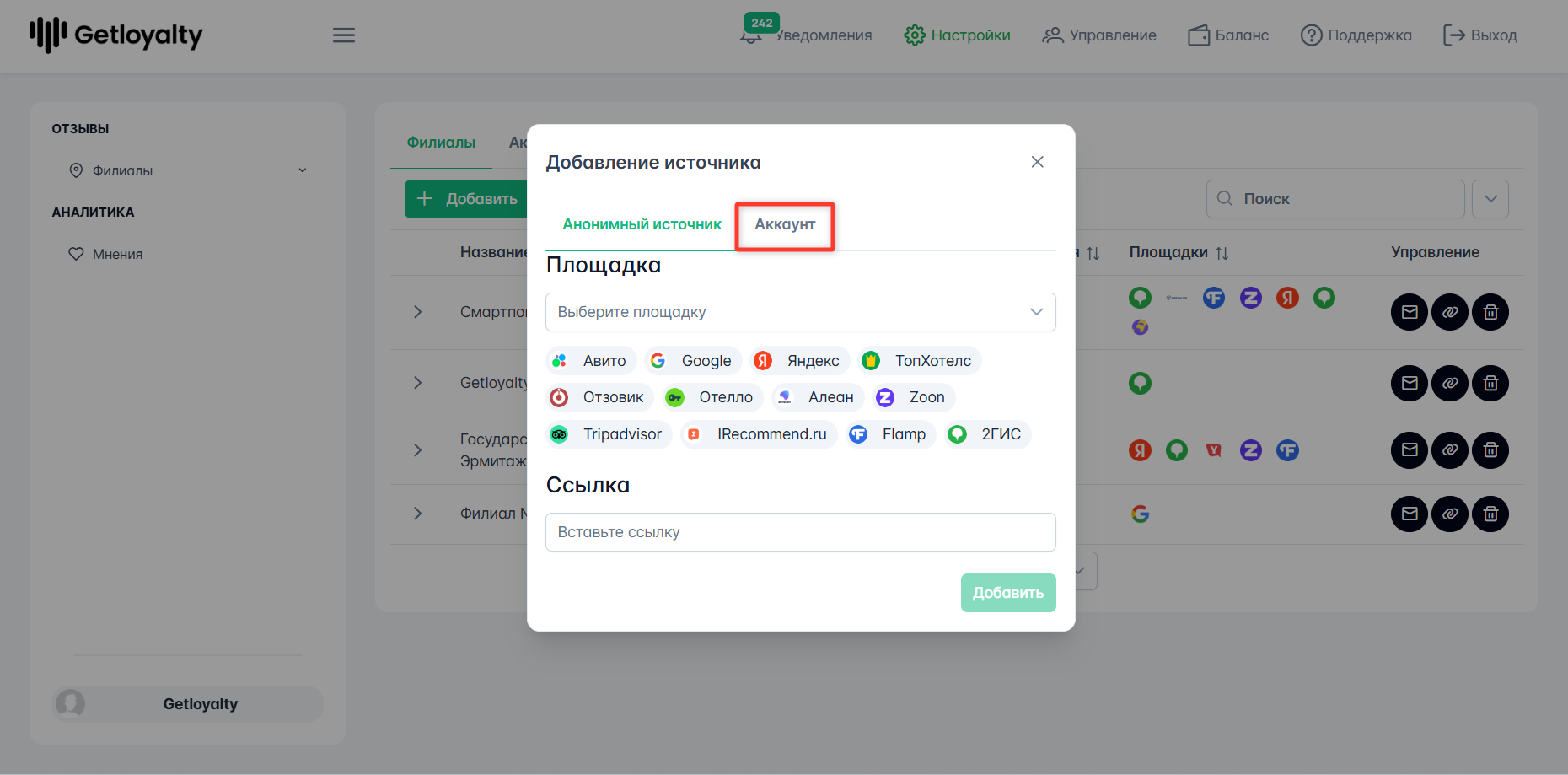Click the mail icon in the Getloyalty row
This screenshot has width=1568, height=775.
coord(1410,383)
